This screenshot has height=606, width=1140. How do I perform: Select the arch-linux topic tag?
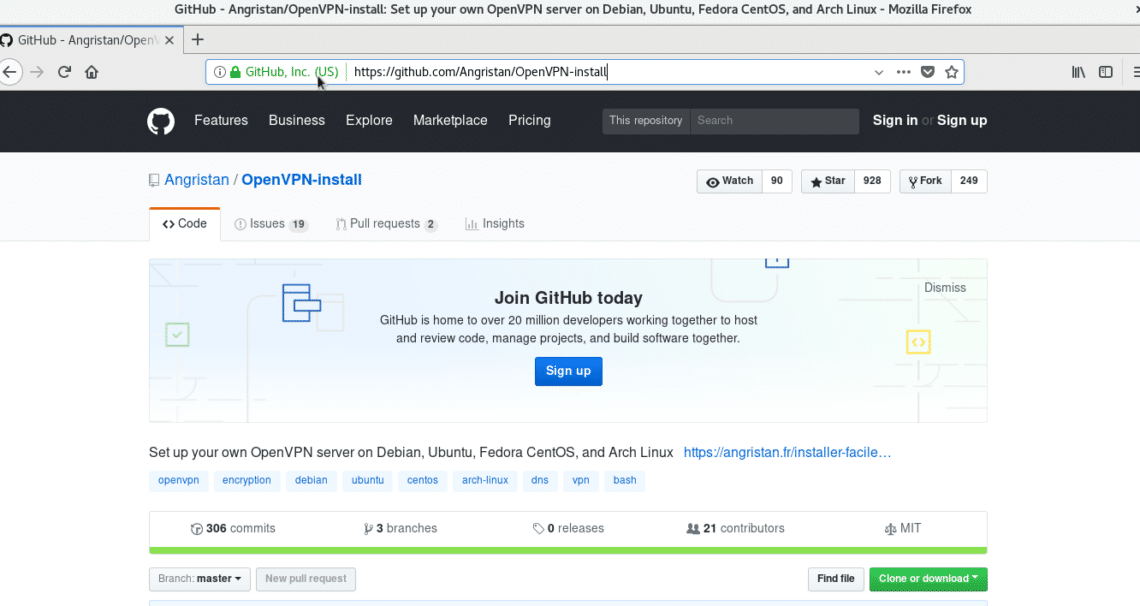pyautogui.click(x=485, y=480)
